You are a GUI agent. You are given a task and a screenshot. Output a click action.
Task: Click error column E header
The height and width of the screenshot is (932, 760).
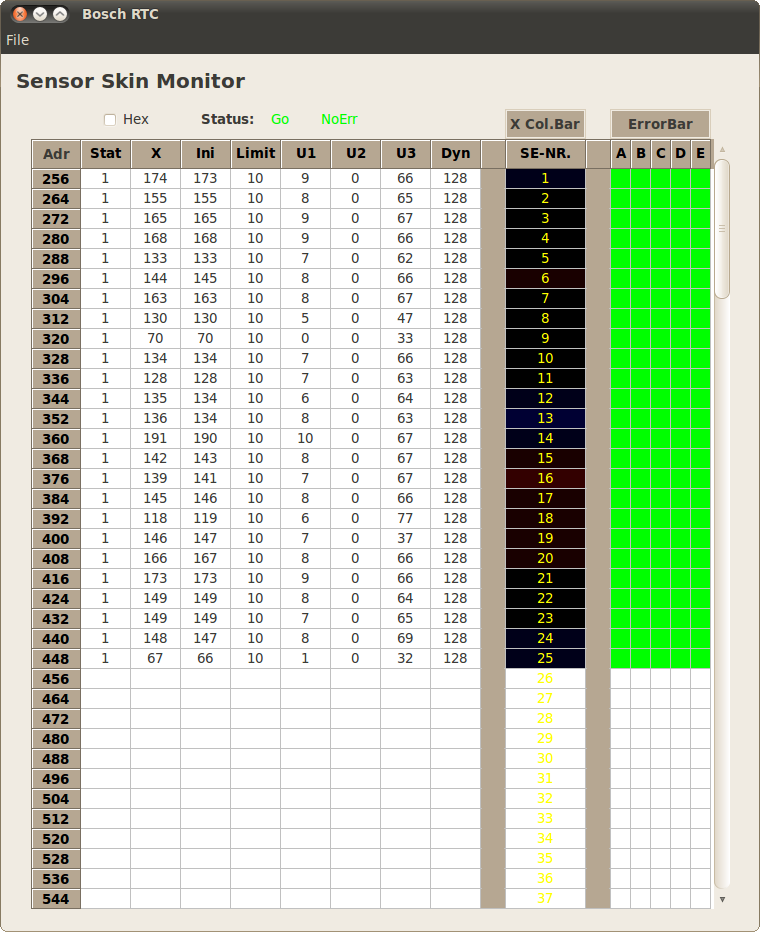pyautogui.click(x=700, y=154)
